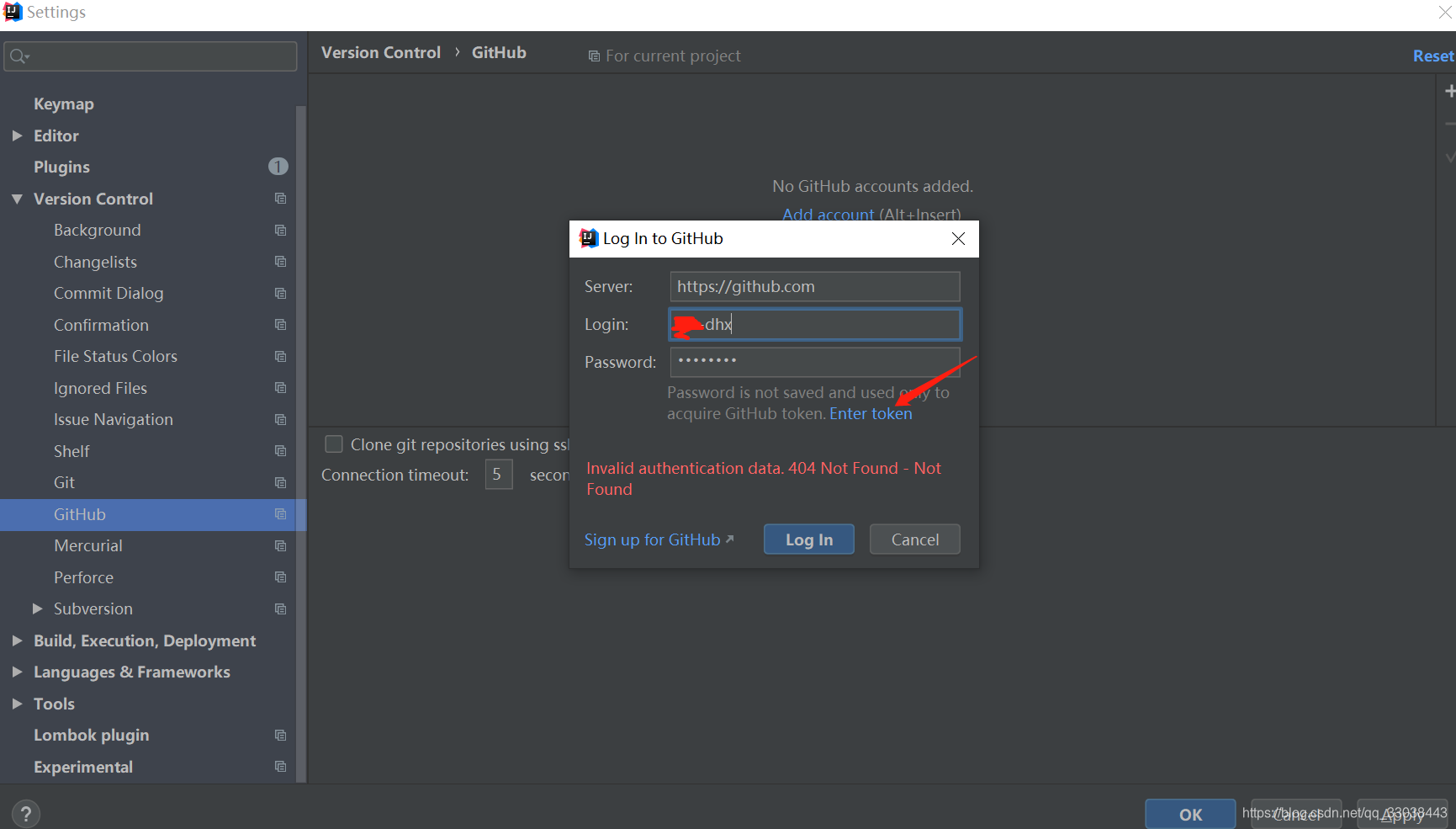
Task: Click the project icon beside Subversion
Action: pyautogui.click(x=280, y=608)
